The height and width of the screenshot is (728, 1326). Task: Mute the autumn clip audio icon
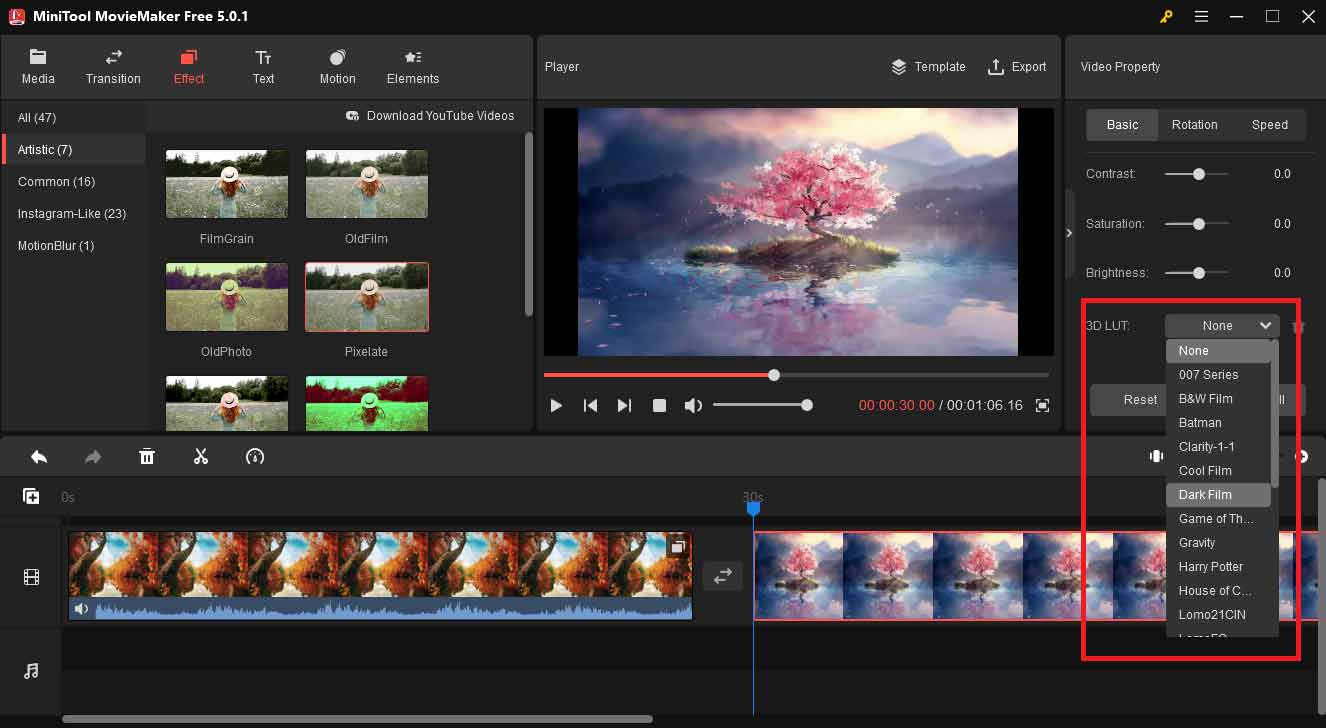[81, 608]
